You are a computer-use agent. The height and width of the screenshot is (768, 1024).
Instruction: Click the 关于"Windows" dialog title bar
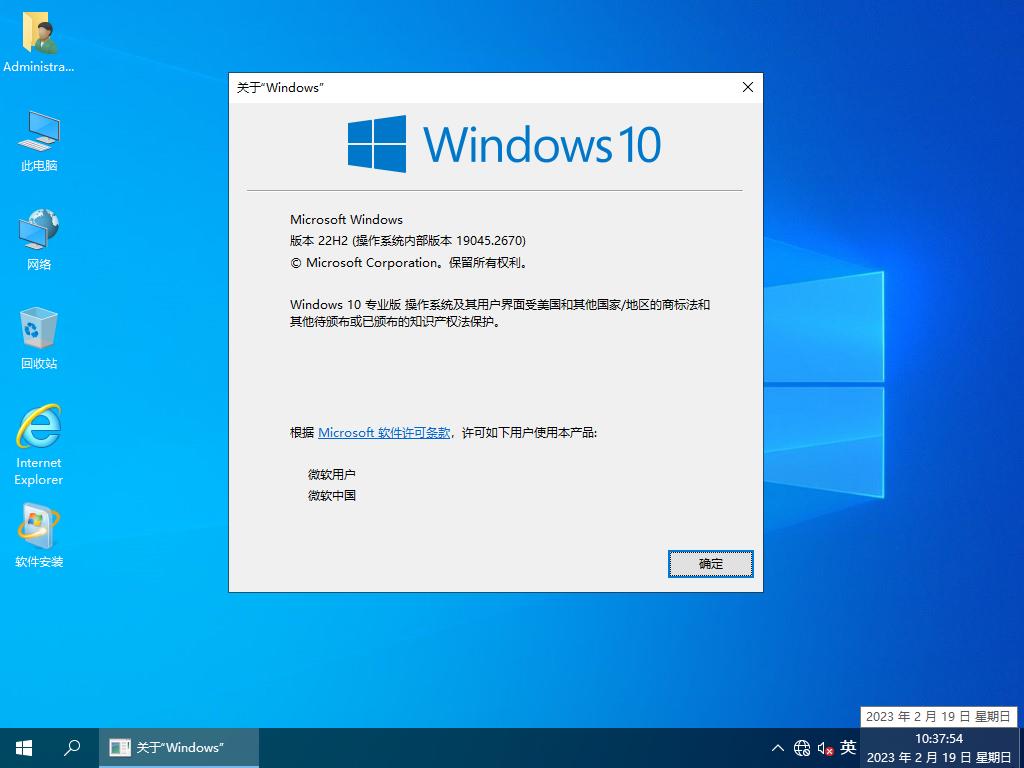tap(480, 87)
